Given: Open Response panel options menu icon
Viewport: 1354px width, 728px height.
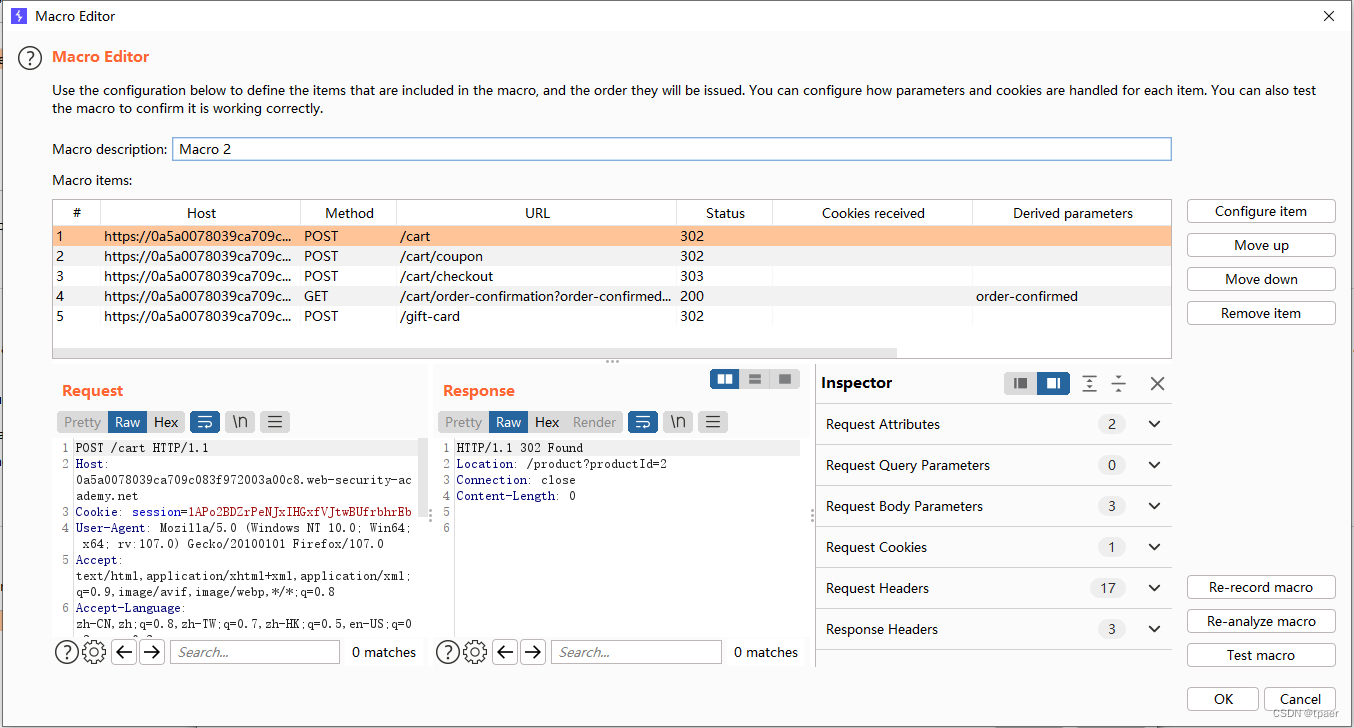Looking at the screenshot, I should point(713,422).
